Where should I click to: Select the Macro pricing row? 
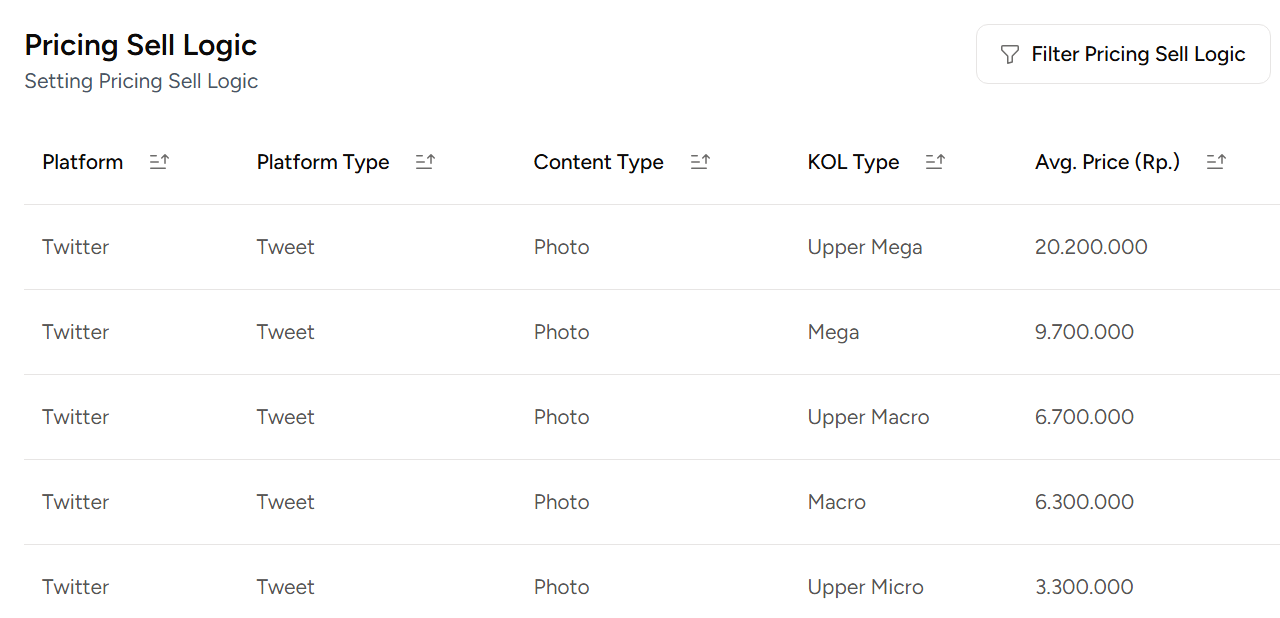pos(640,502)
